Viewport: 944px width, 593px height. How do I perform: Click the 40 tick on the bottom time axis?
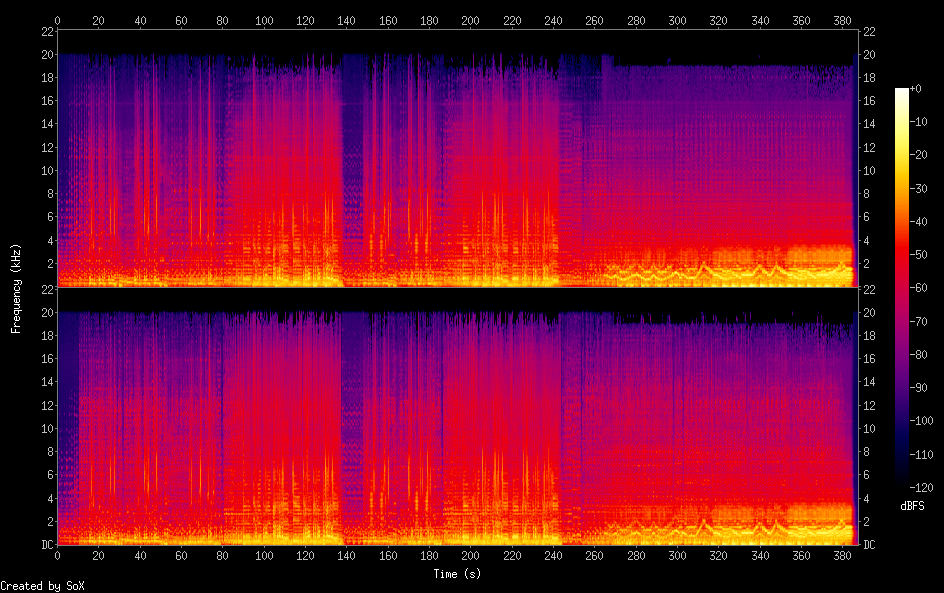tap(140, 555)
